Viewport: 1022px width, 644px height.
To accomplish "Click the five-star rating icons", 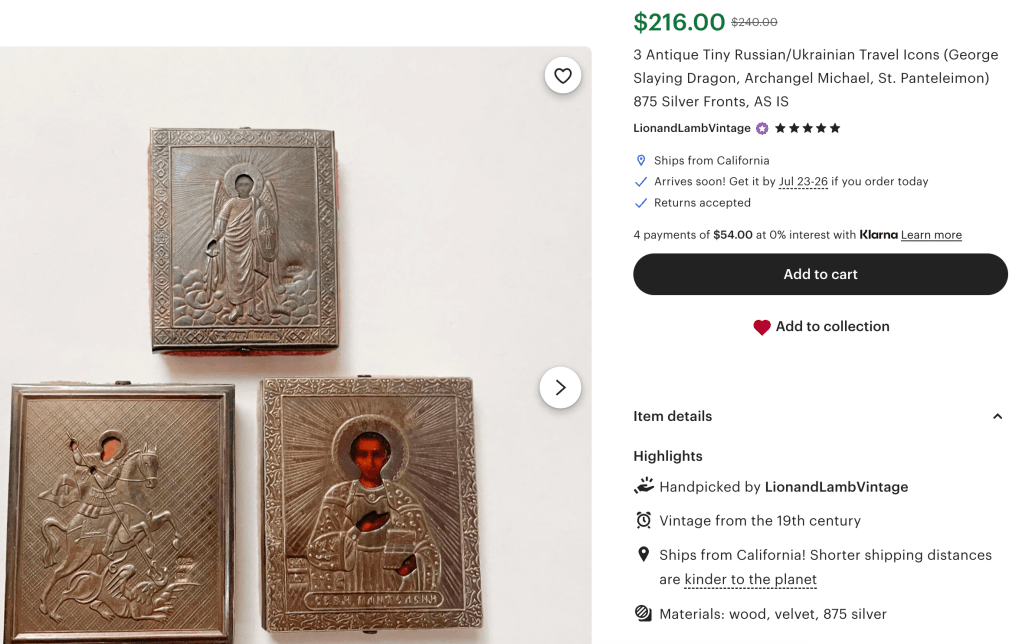I will [807, 129].
